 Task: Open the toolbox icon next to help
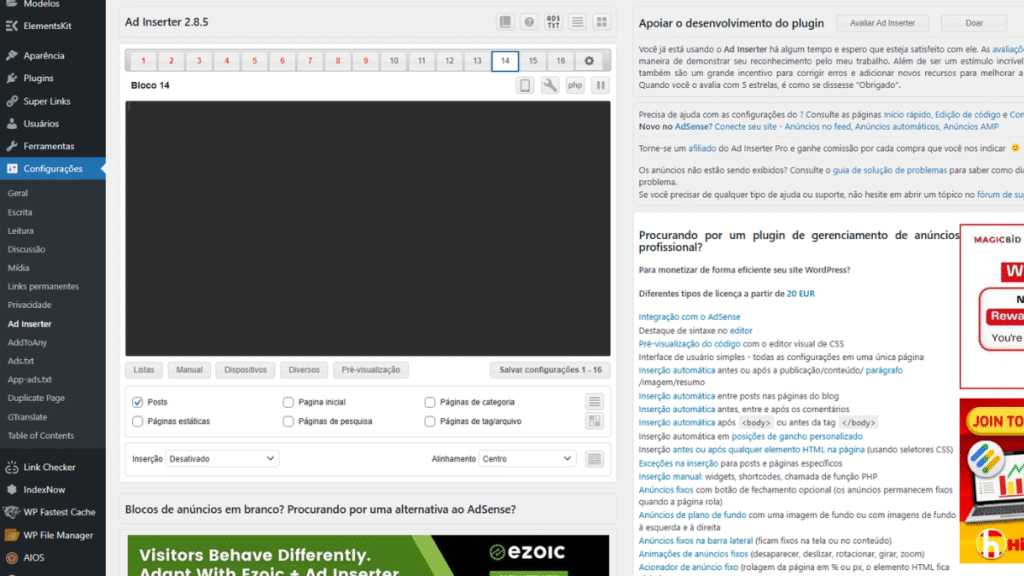[x=505, y=21]
